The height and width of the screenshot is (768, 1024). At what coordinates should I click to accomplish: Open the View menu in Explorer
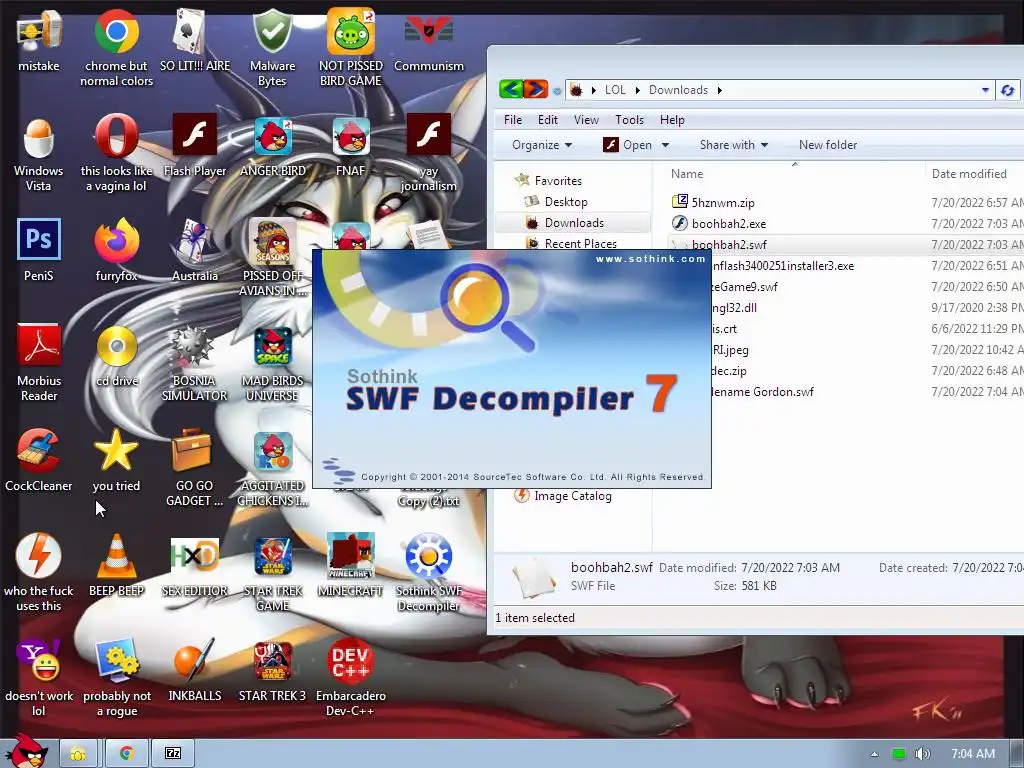tap(586, 120)
